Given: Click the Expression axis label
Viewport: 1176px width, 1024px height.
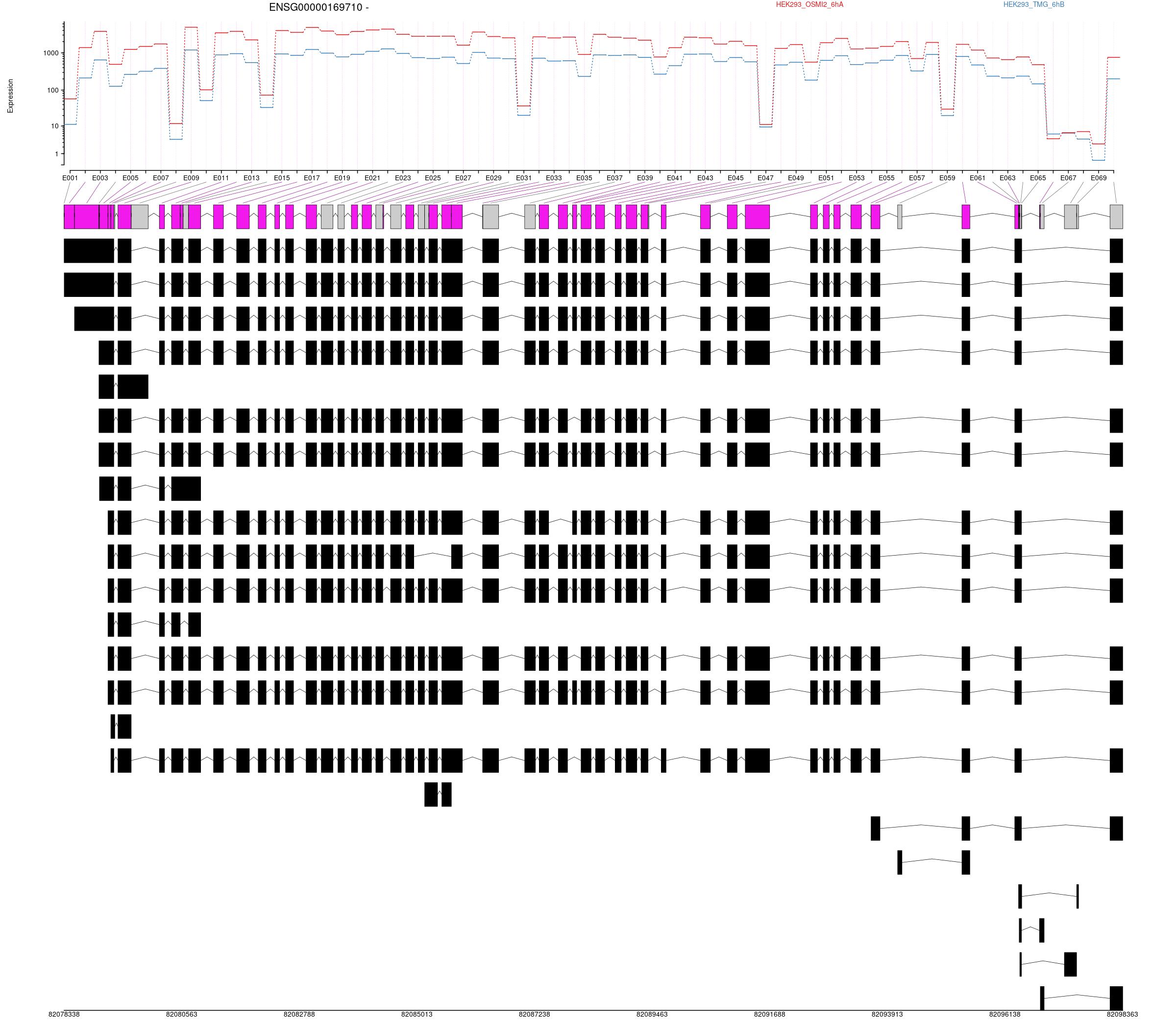Looking at the screenshot, I should coord(10,96).
